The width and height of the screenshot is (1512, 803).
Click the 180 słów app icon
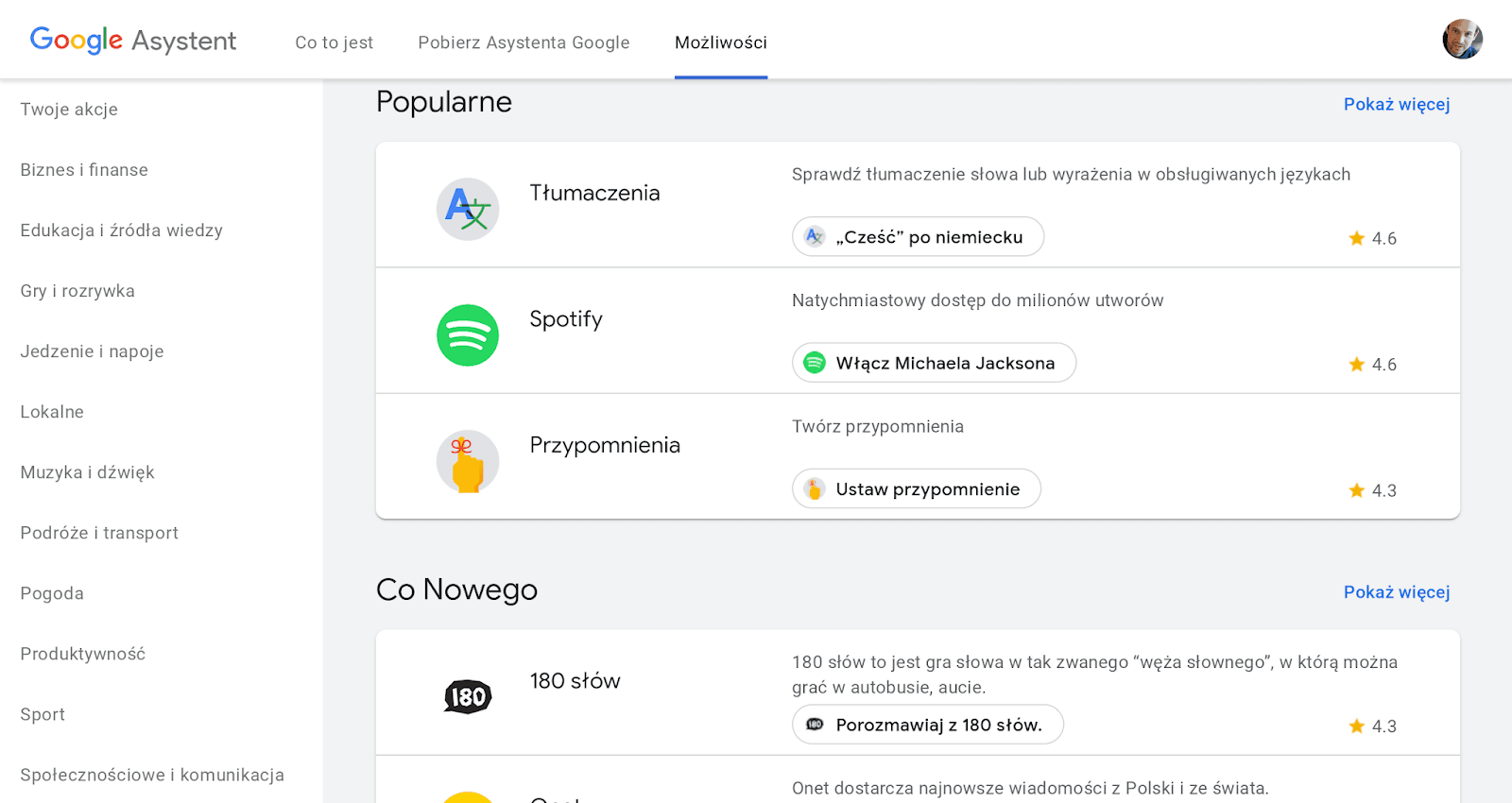[x=468, y=697]
